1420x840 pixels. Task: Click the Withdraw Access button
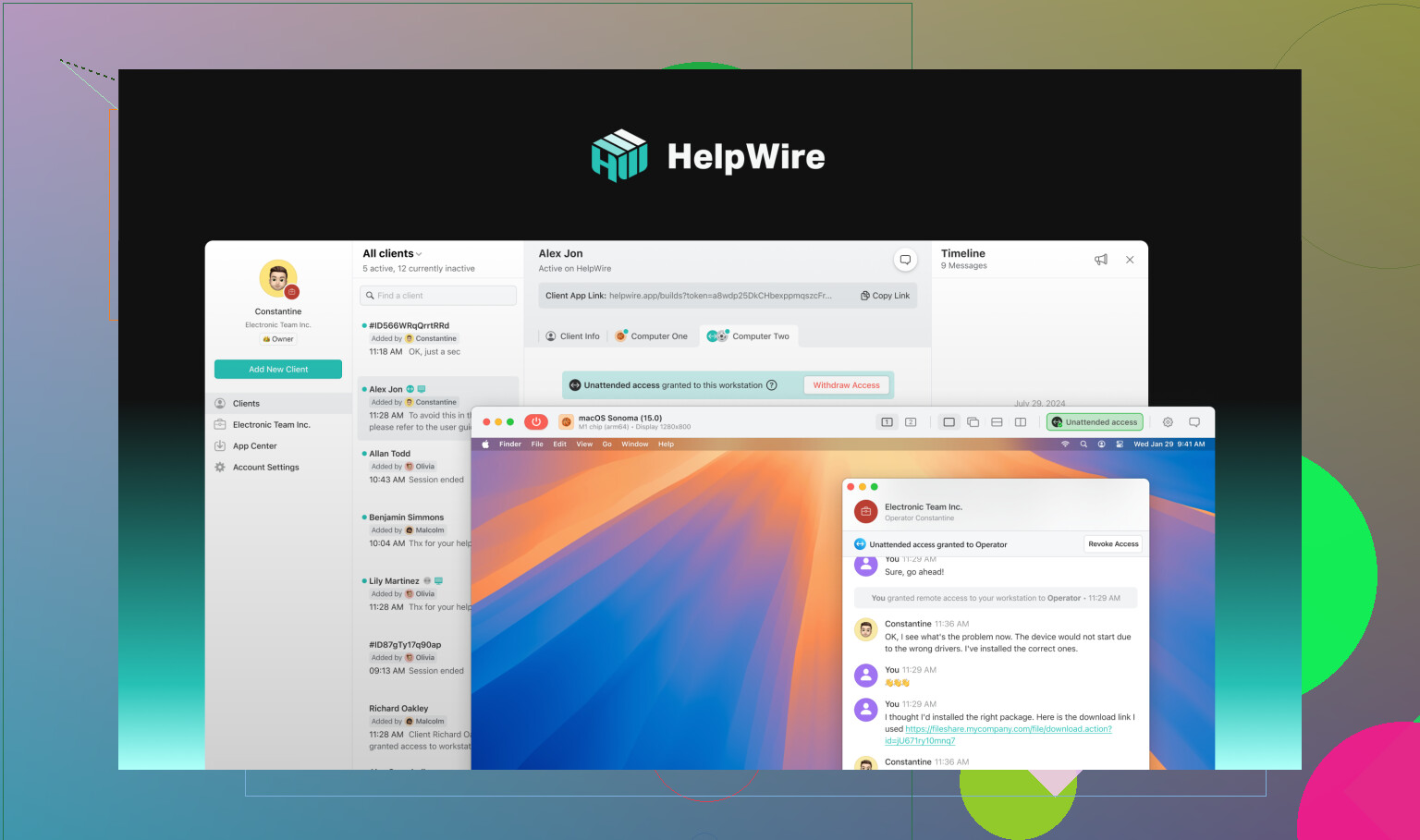[846, 384]
